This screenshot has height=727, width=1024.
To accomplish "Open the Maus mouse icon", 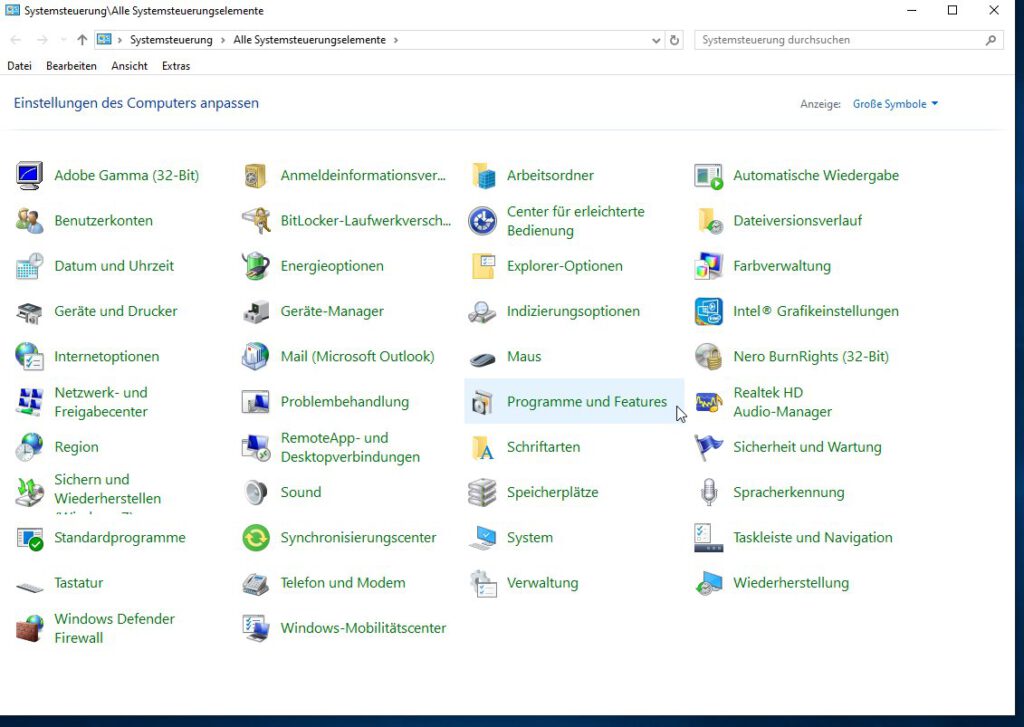I will pyautogui.click(x=482, y=358).
